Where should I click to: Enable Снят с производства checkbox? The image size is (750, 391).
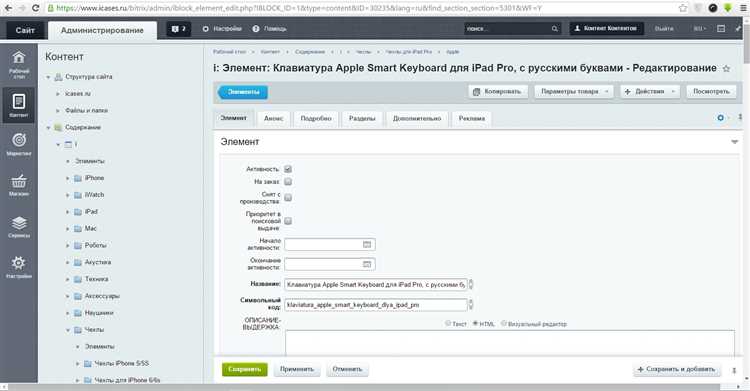tap(288, 198)
